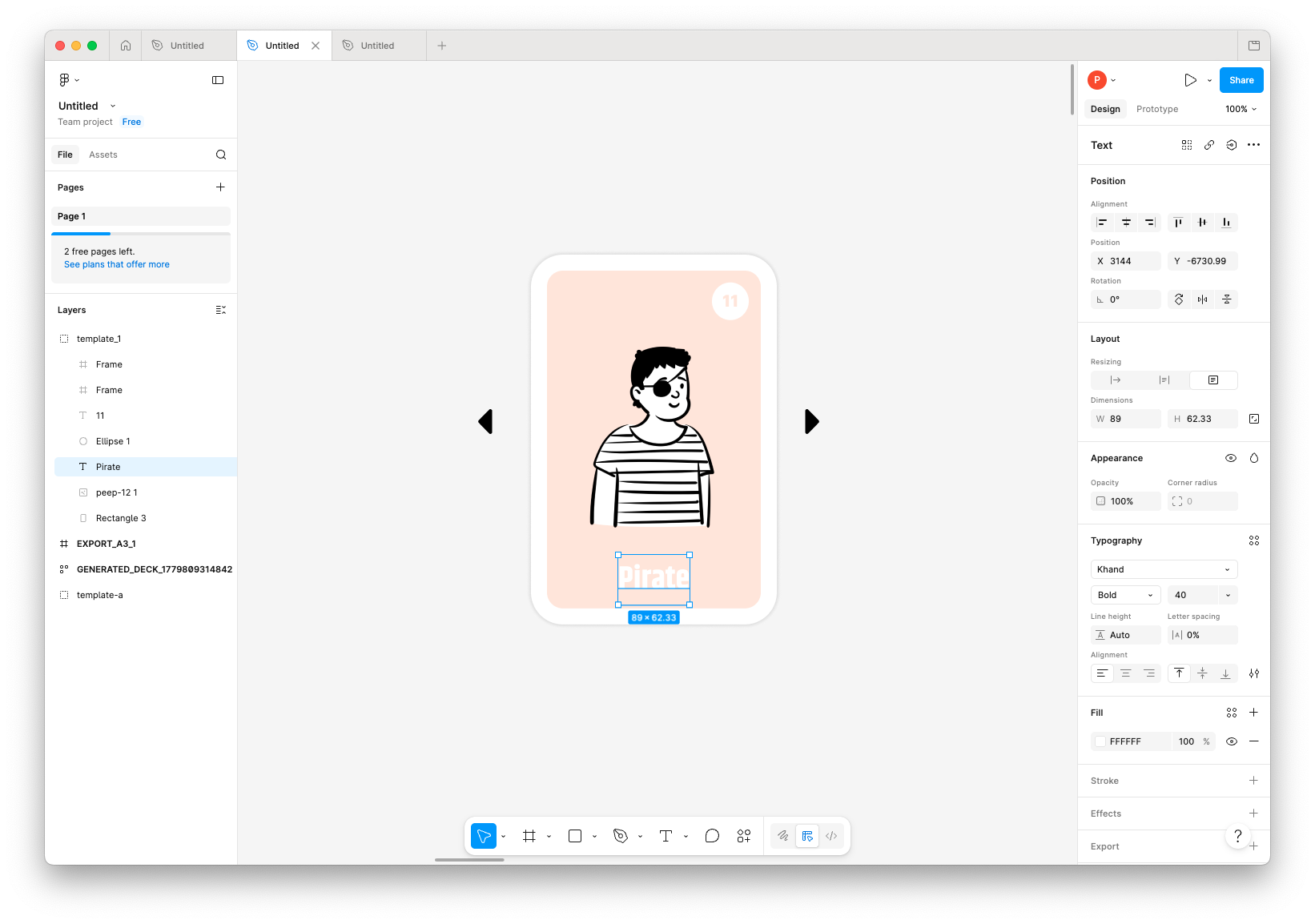Open See plans that offer more link

(x=117, y=264)
